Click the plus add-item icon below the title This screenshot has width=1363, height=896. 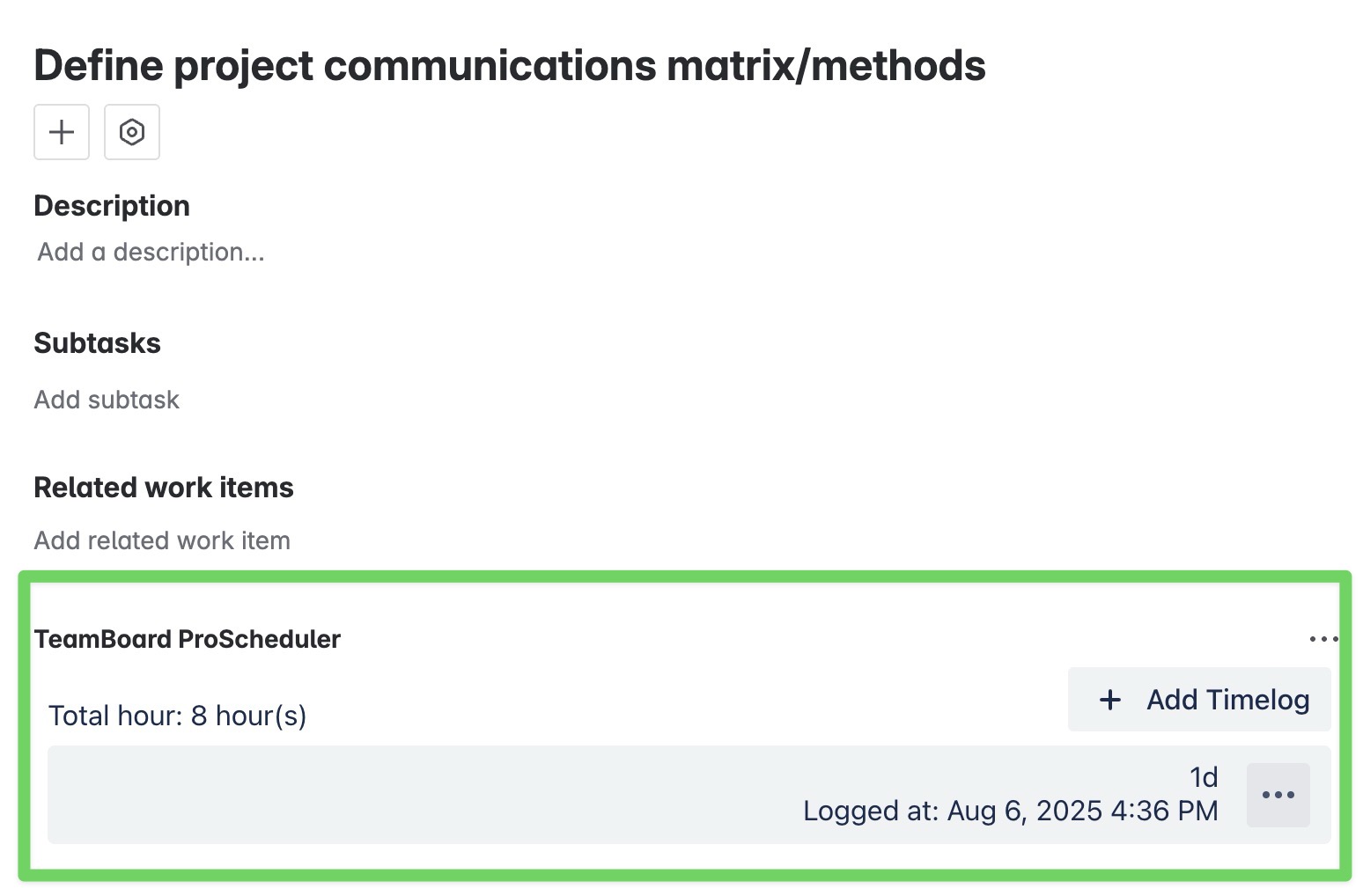pos(62,132)
